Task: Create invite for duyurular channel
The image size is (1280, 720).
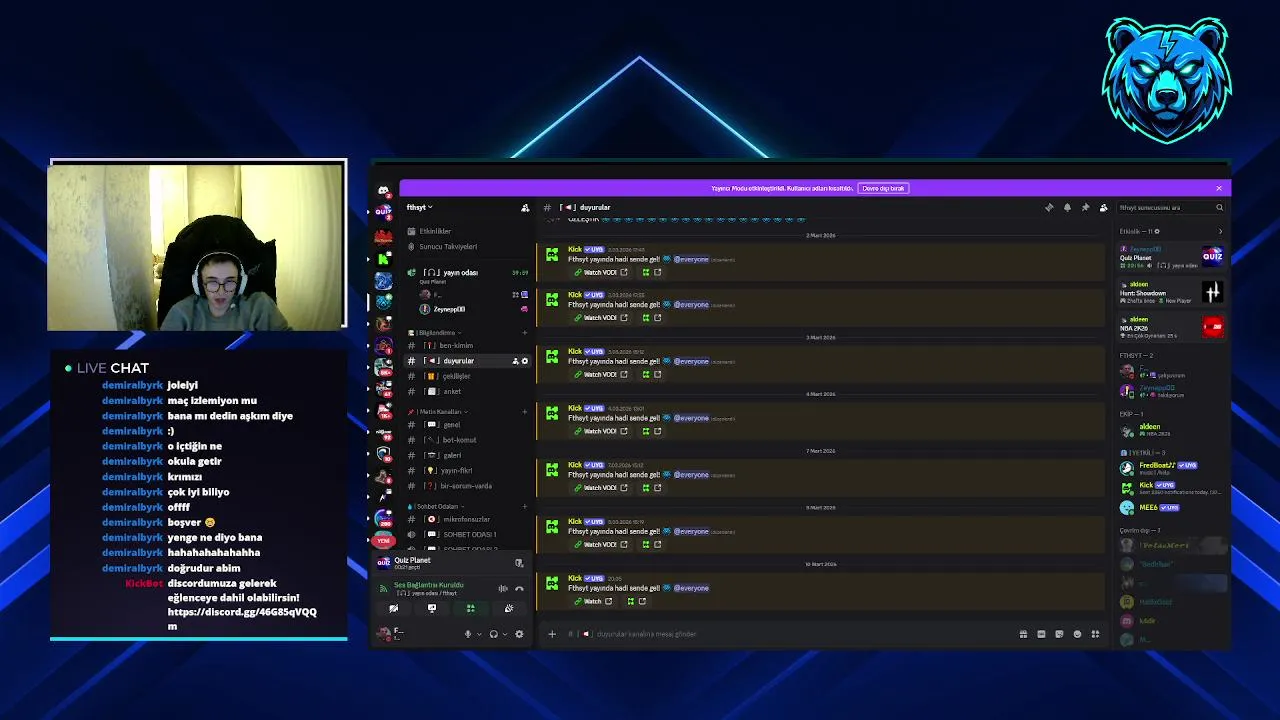Action: coord(516,361)
